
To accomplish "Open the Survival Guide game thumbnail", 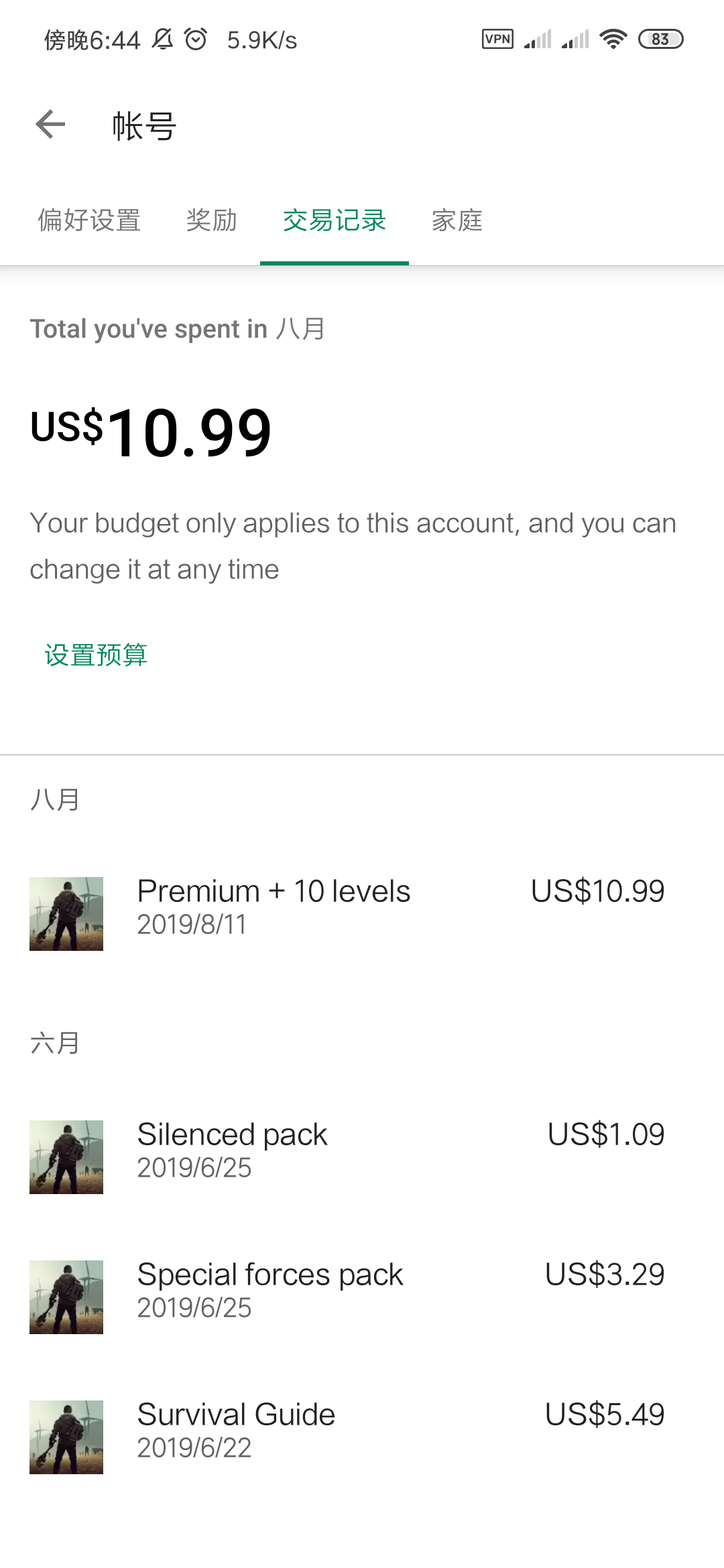I will pyautogui.click(x=66, y=1437).
